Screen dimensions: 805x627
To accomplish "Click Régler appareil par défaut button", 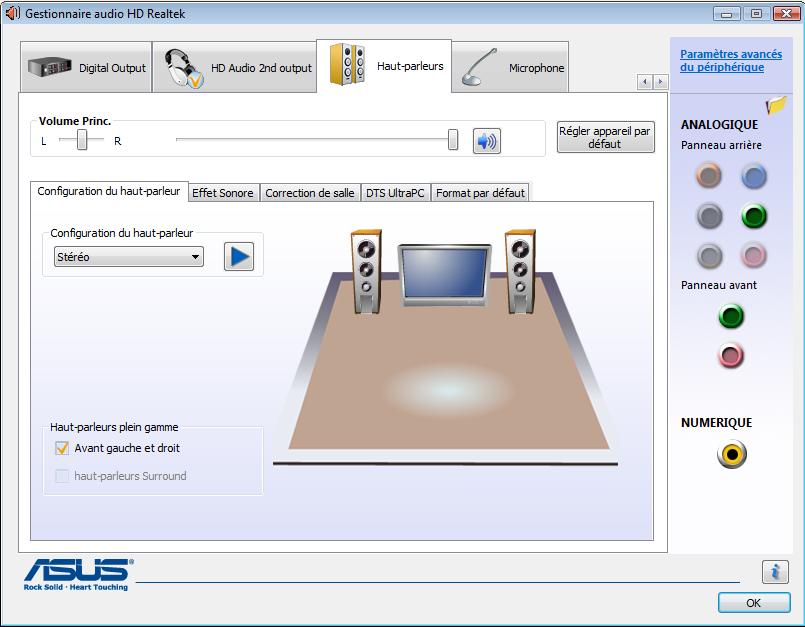I will click(x=605, y=137).
